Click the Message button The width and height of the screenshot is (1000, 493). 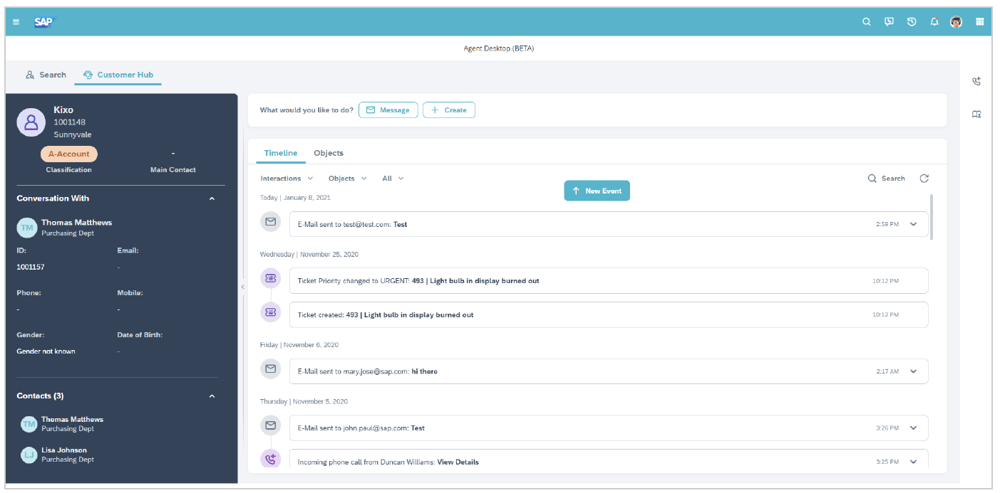(x=388, y=110)
